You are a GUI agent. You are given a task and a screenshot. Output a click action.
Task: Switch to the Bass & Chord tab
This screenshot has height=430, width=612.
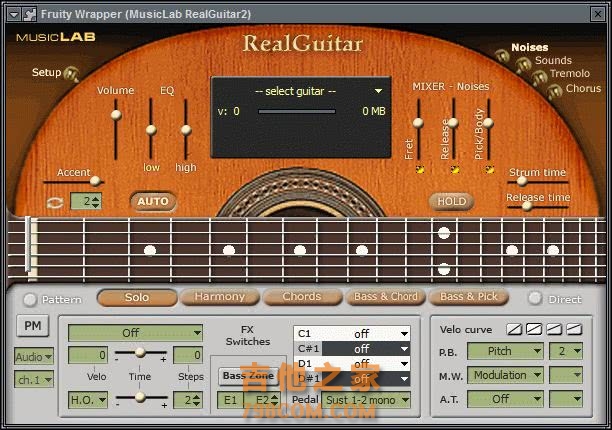[386, 297]
